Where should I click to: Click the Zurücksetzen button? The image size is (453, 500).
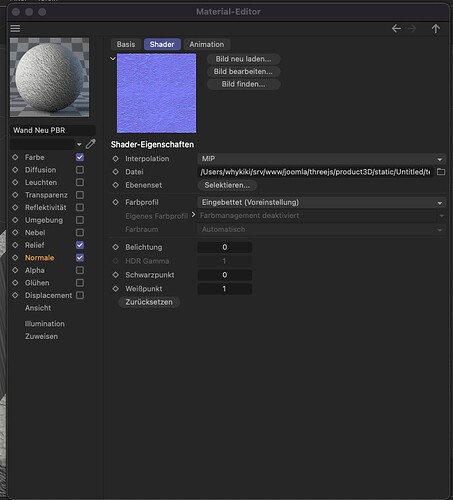click(x=149, y=302)
